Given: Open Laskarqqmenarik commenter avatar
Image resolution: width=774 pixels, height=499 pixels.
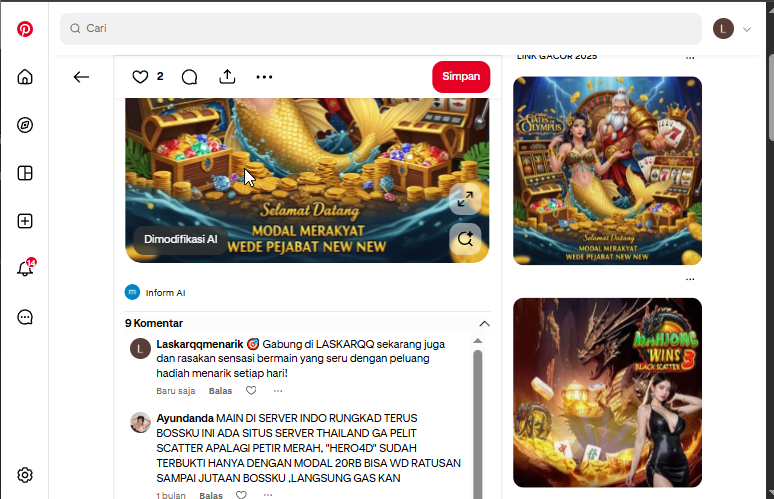Looking at the screenshot, I should point(140,348).
